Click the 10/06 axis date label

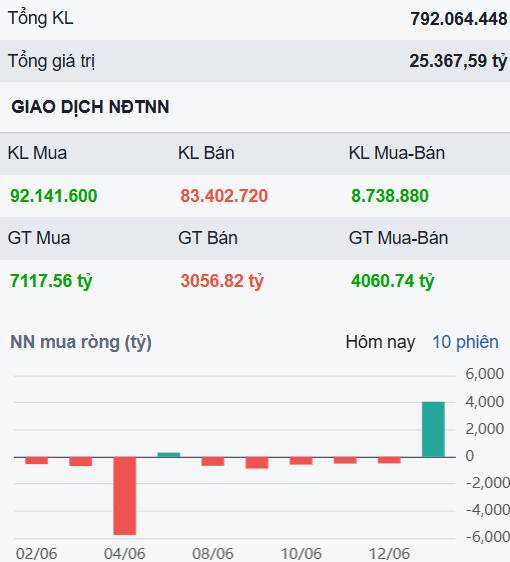point(301,554)
